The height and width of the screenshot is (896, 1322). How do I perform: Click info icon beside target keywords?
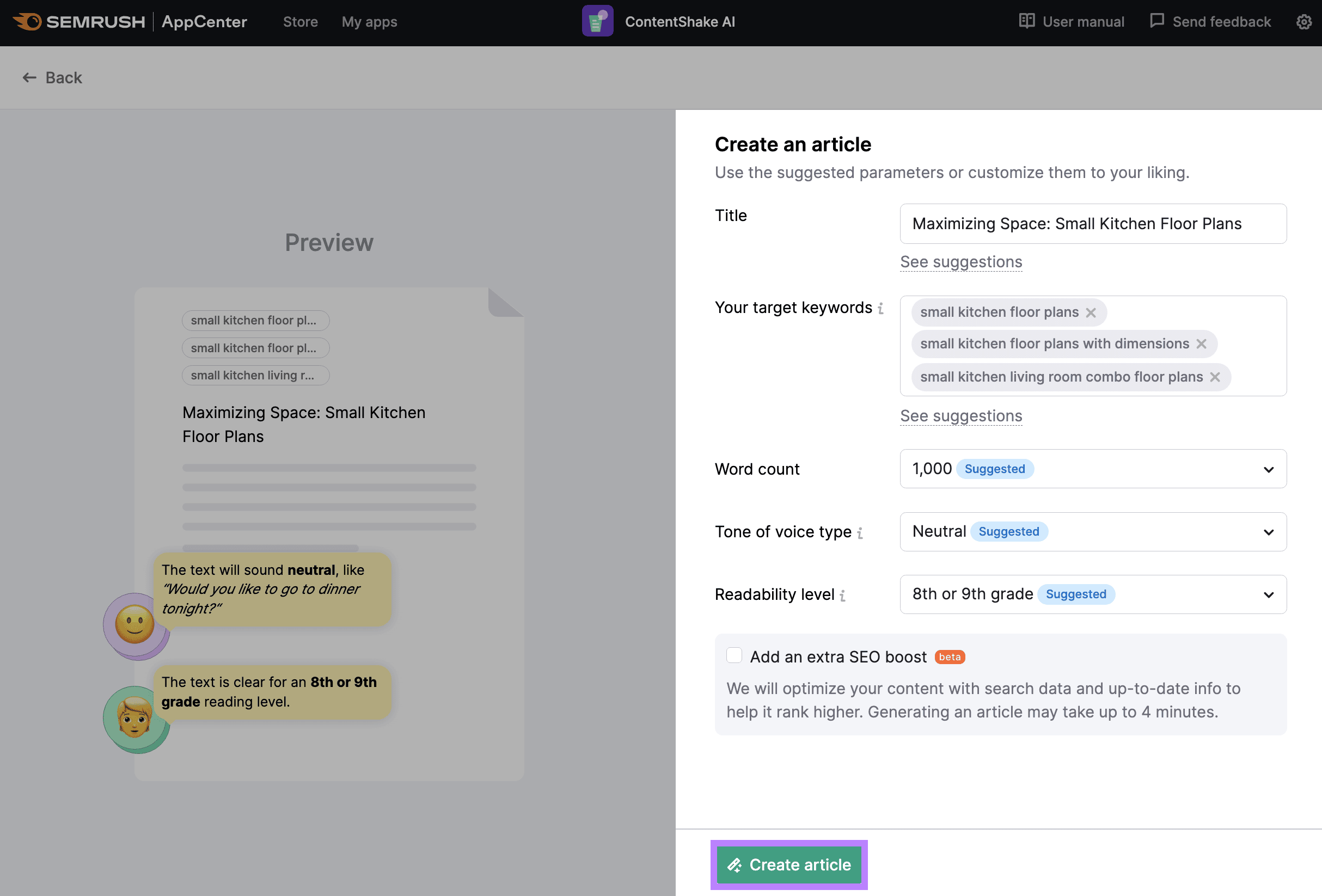click(880, 308)
